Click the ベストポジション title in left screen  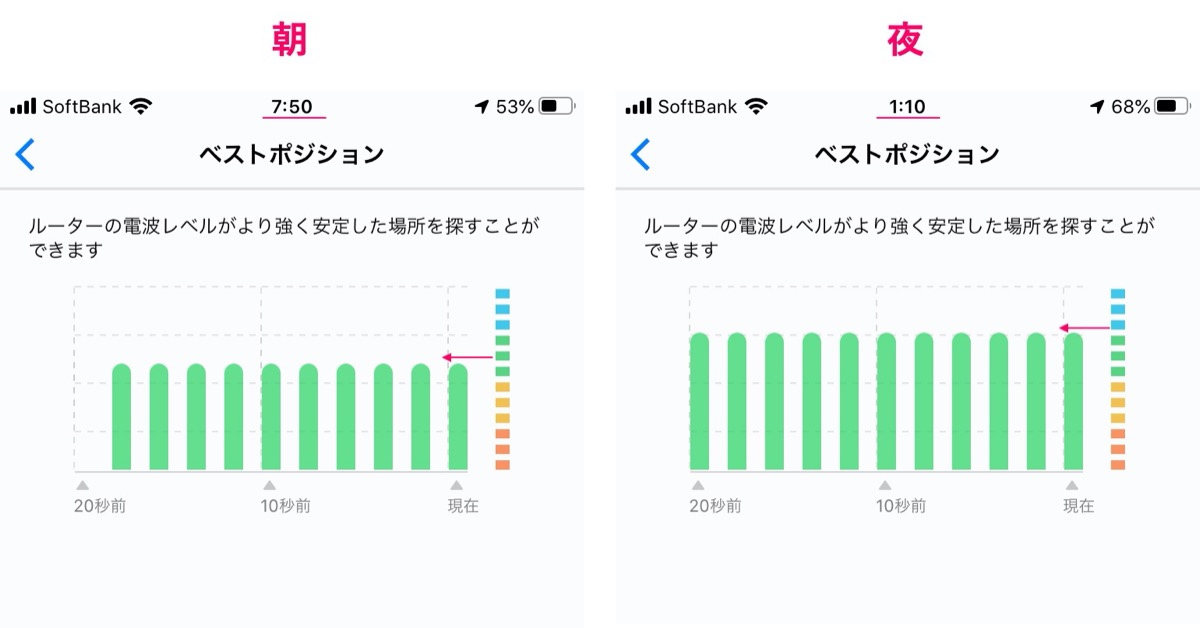[x=291, y=154]
